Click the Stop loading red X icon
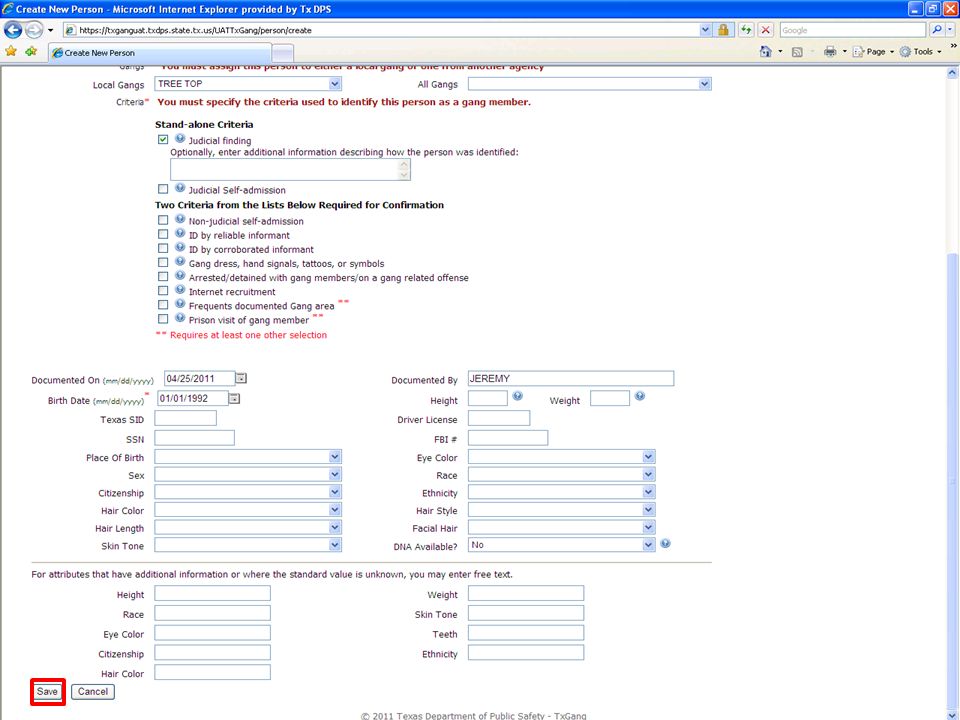The width and height of the screenshot is (960, 720). tap(765, 29)
